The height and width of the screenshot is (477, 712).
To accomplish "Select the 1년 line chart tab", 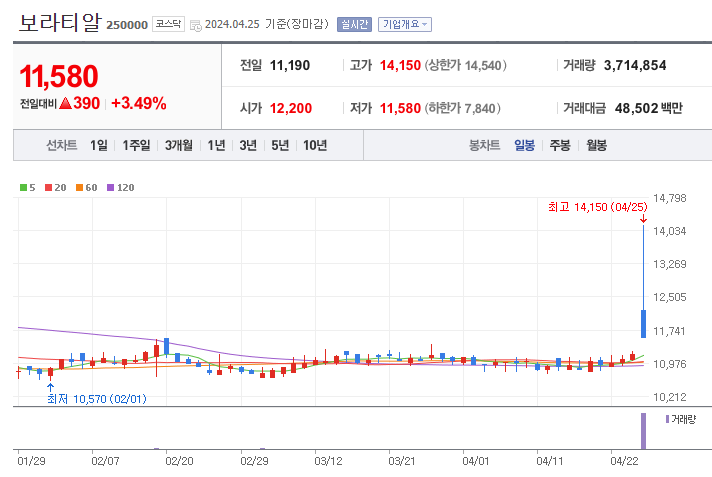I will (x=216, y=145).
